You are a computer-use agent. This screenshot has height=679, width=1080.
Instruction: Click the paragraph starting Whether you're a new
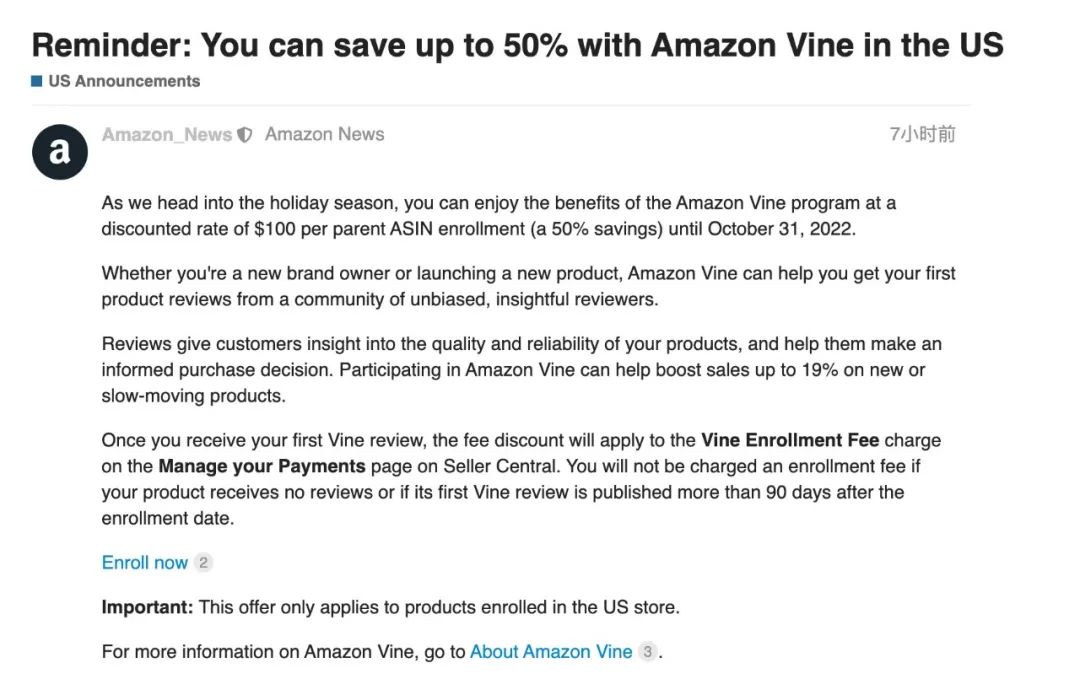[528, 286]
